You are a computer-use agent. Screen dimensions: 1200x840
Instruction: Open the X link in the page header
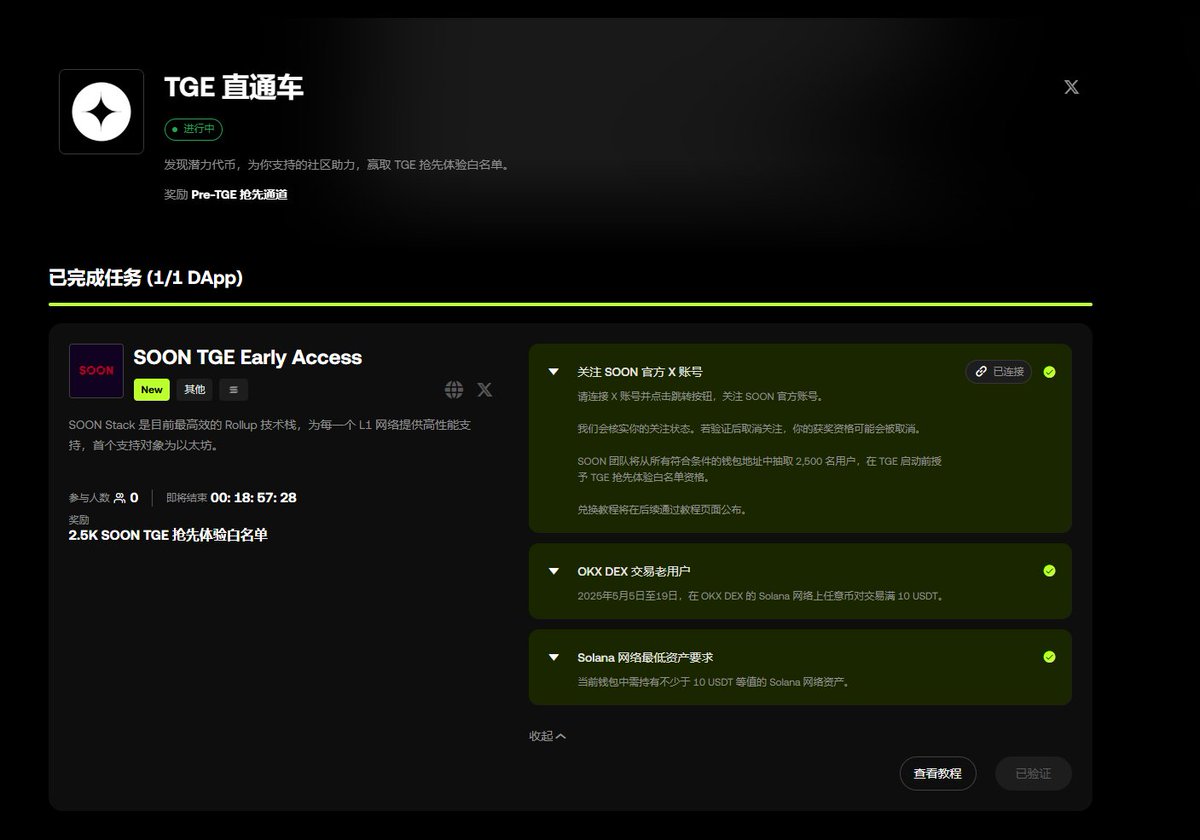1071,87
